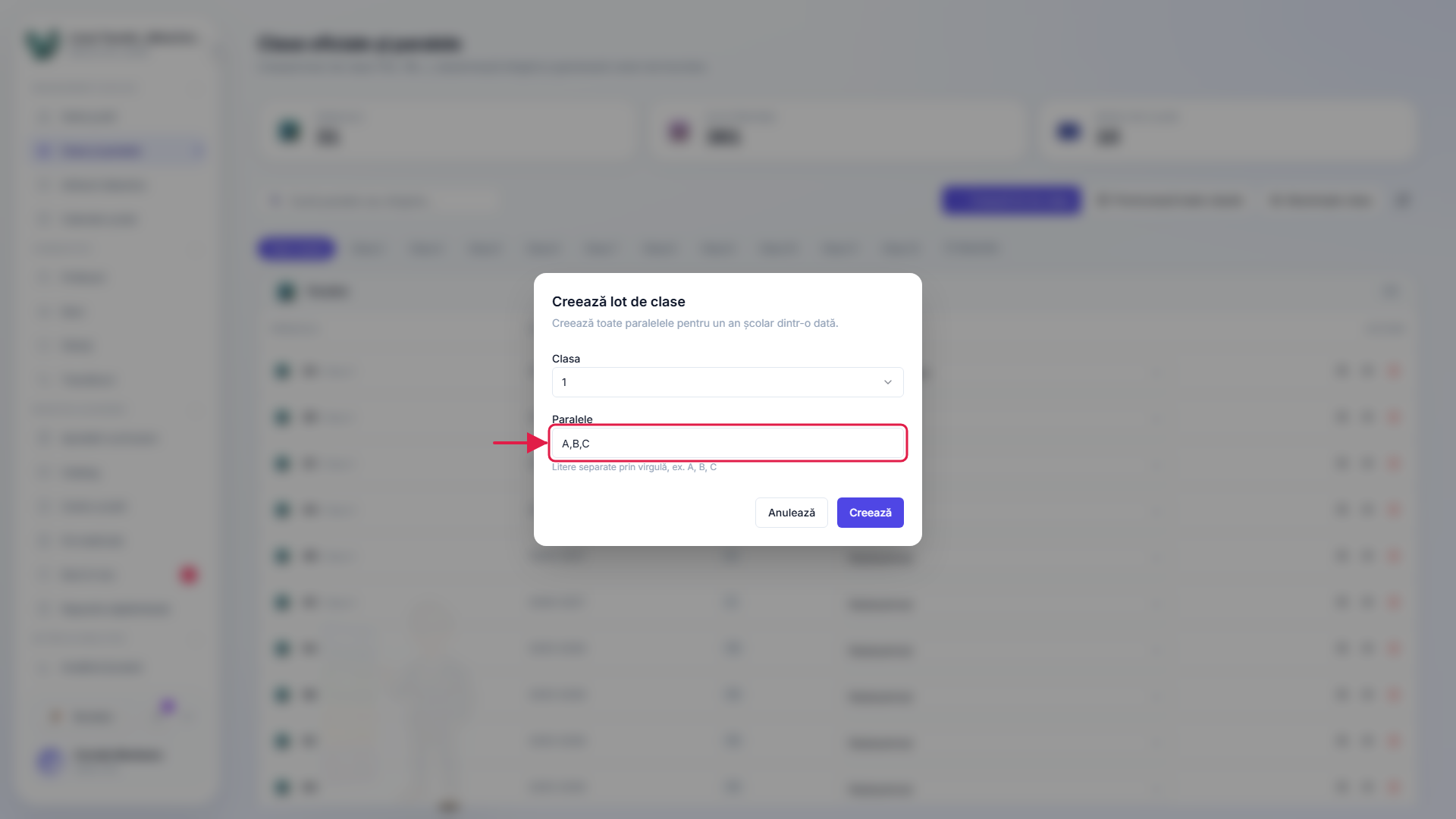Cancel the dialog with Anulează
This screenshot has width=1456, height=819.
(x=791, y=513)
